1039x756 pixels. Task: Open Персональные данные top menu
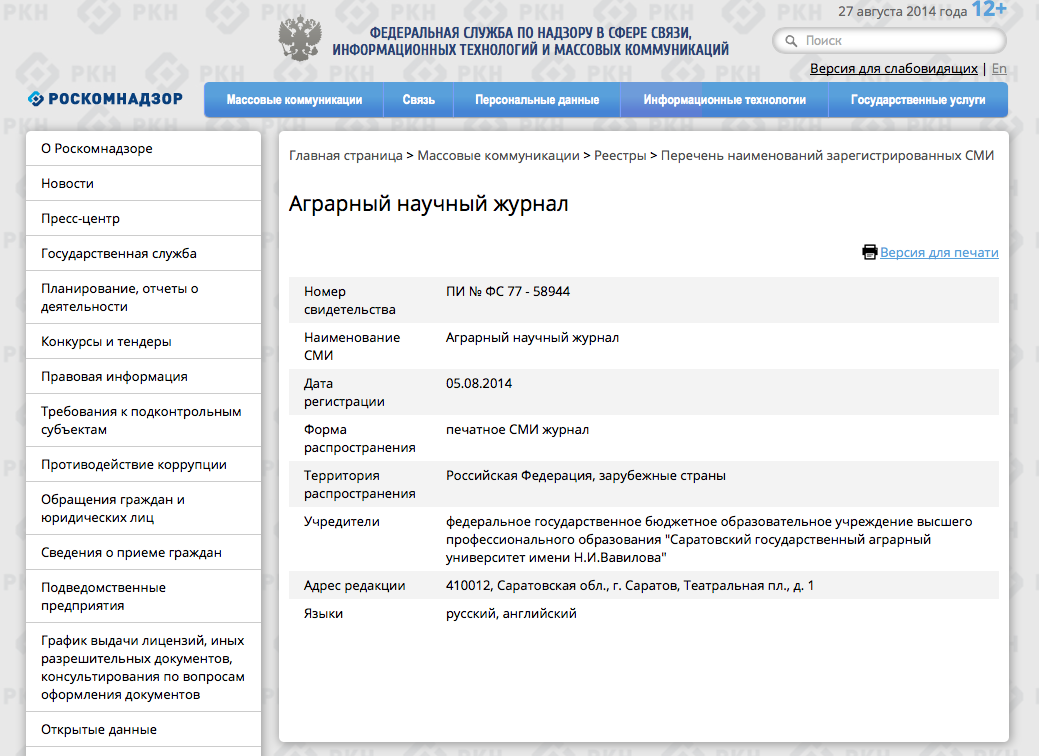(x=537, y=100)
